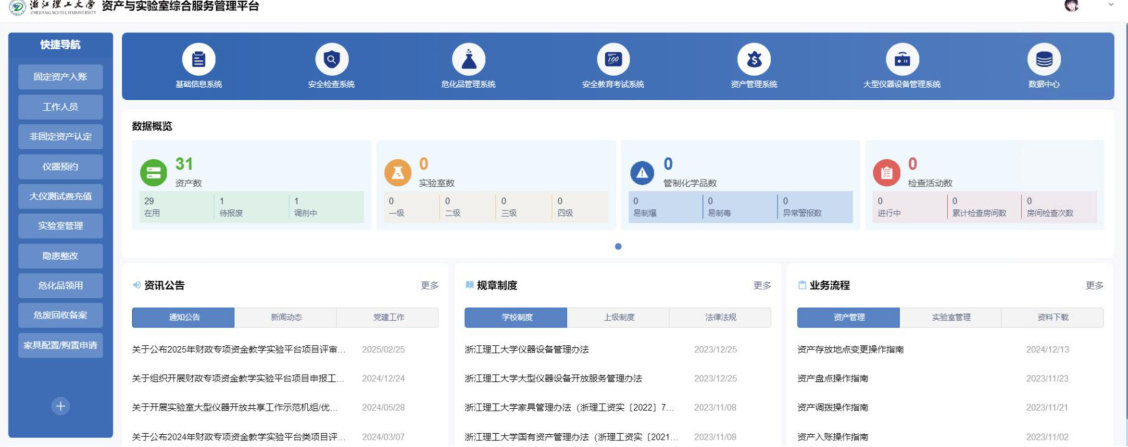Click the user avatar in header

[1071, 5]
